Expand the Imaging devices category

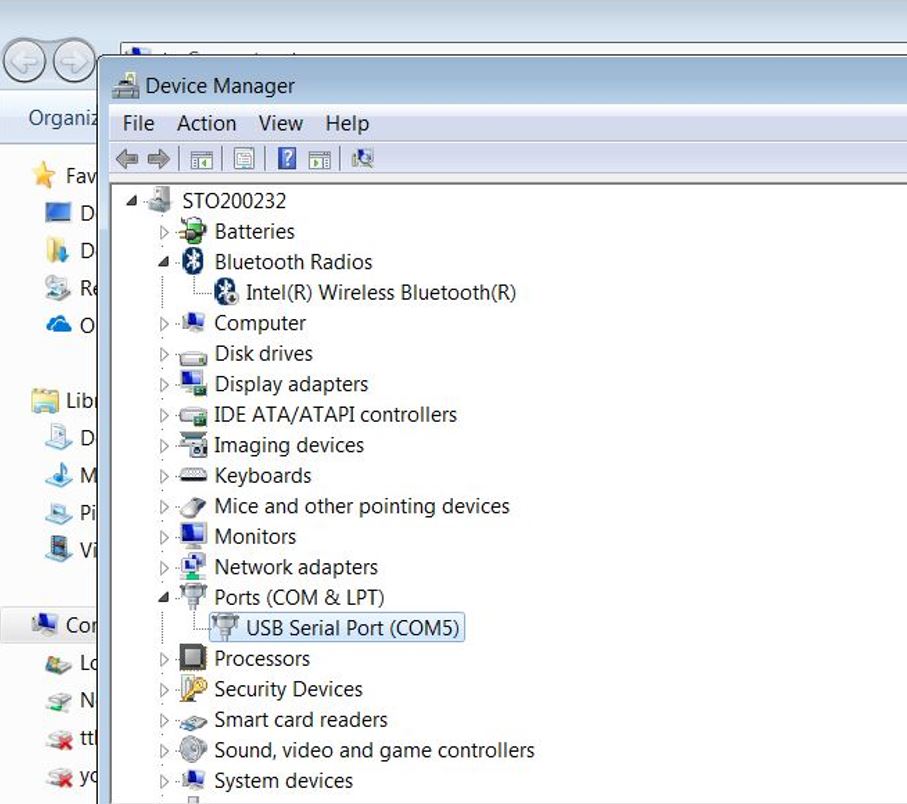pyautogui.click(x=164, y=446)
